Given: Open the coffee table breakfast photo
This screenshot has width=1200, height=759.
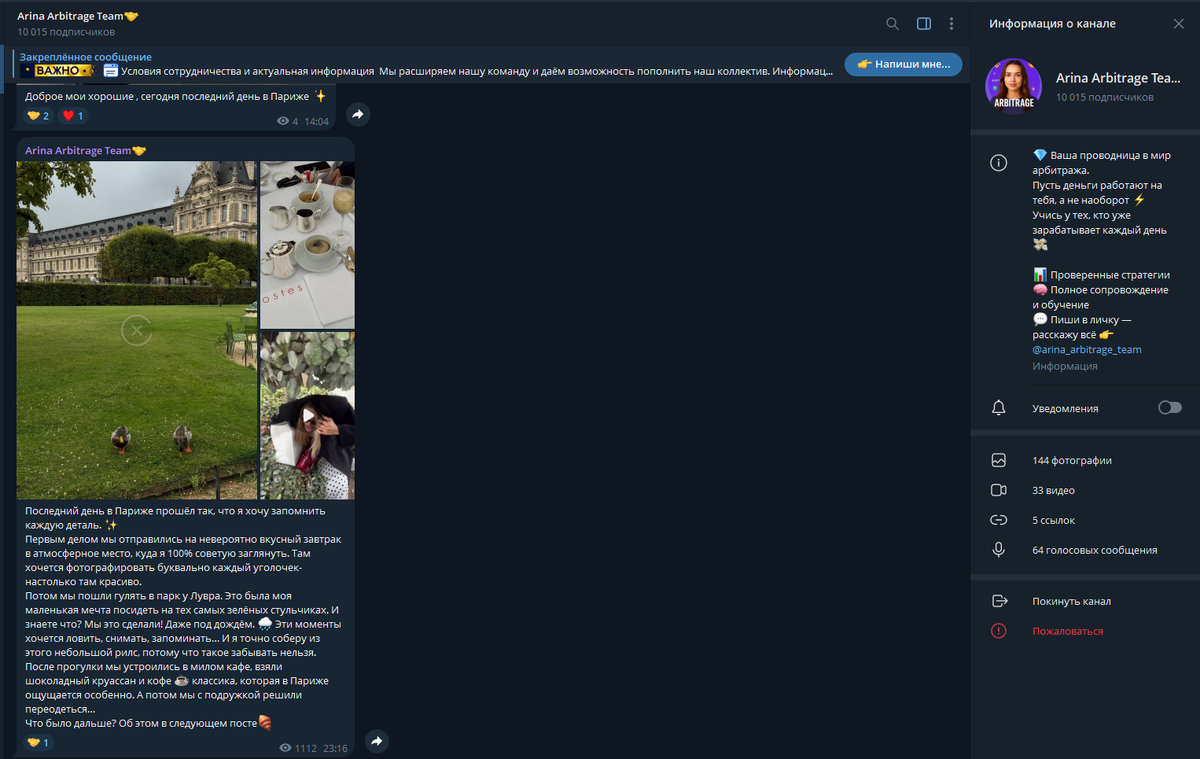Looking at the screenshot, I should [307, 245].
